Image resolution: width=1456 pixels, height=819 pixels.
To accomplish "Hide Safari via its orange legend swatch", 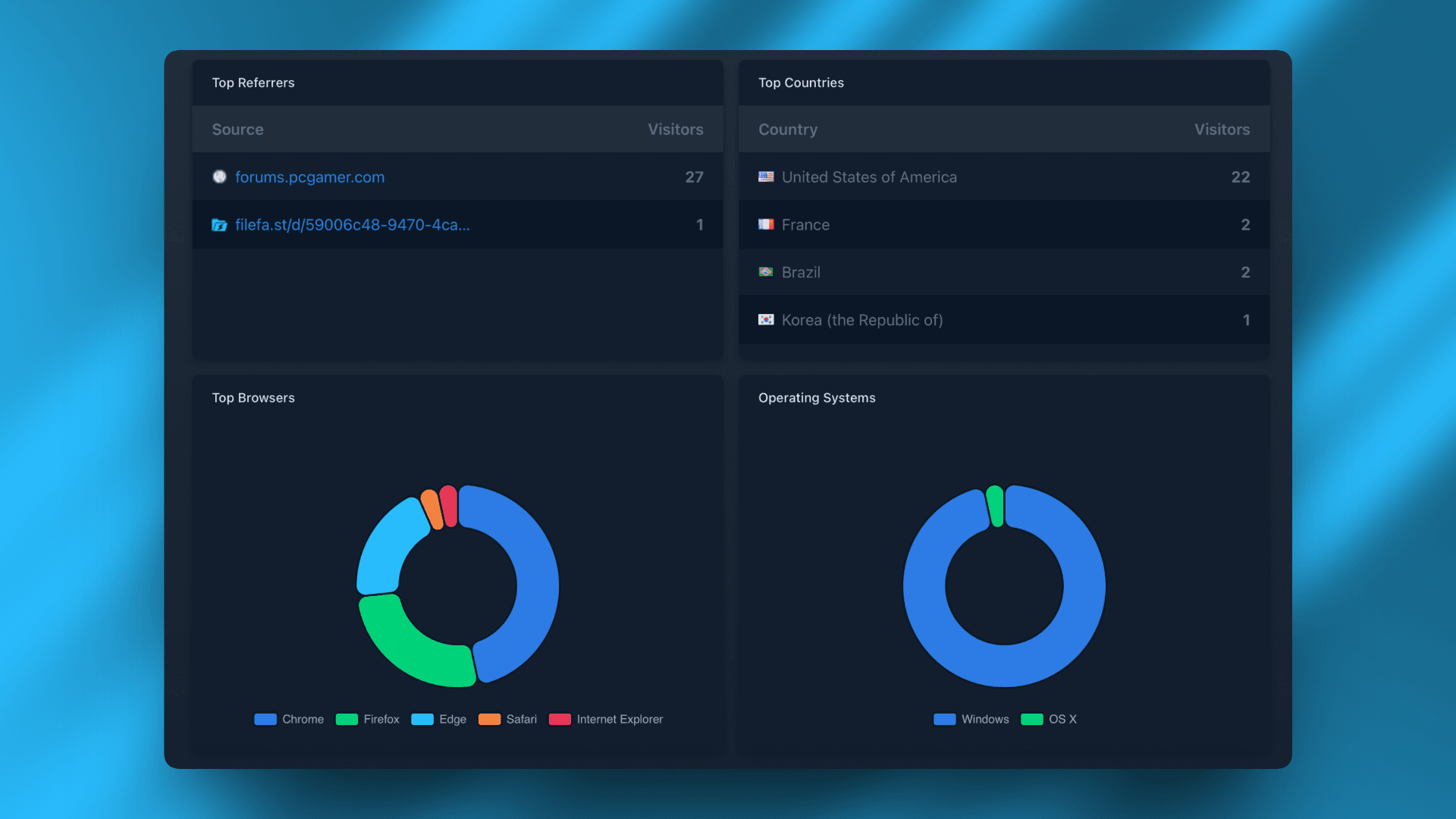I will click(x=489, y=719).
